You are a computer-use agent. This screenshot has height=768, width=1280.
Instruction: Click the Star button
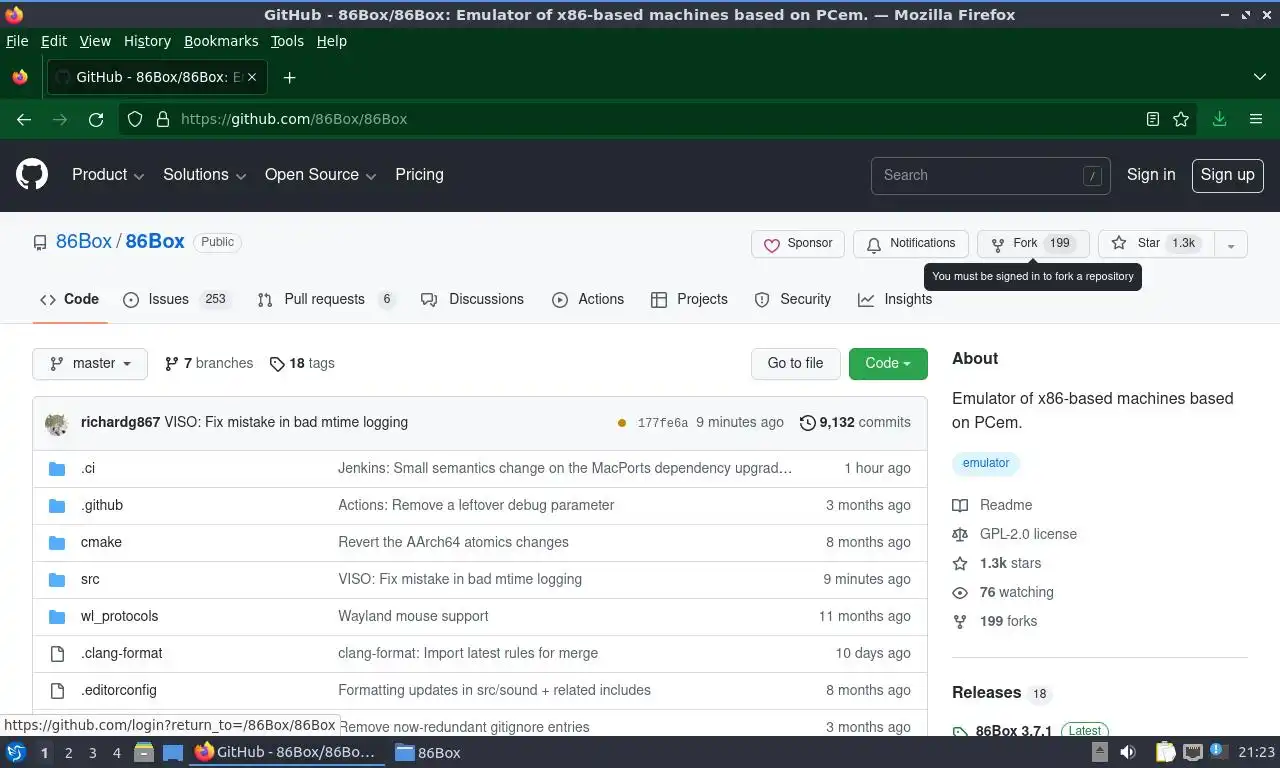coord(1156,244)
